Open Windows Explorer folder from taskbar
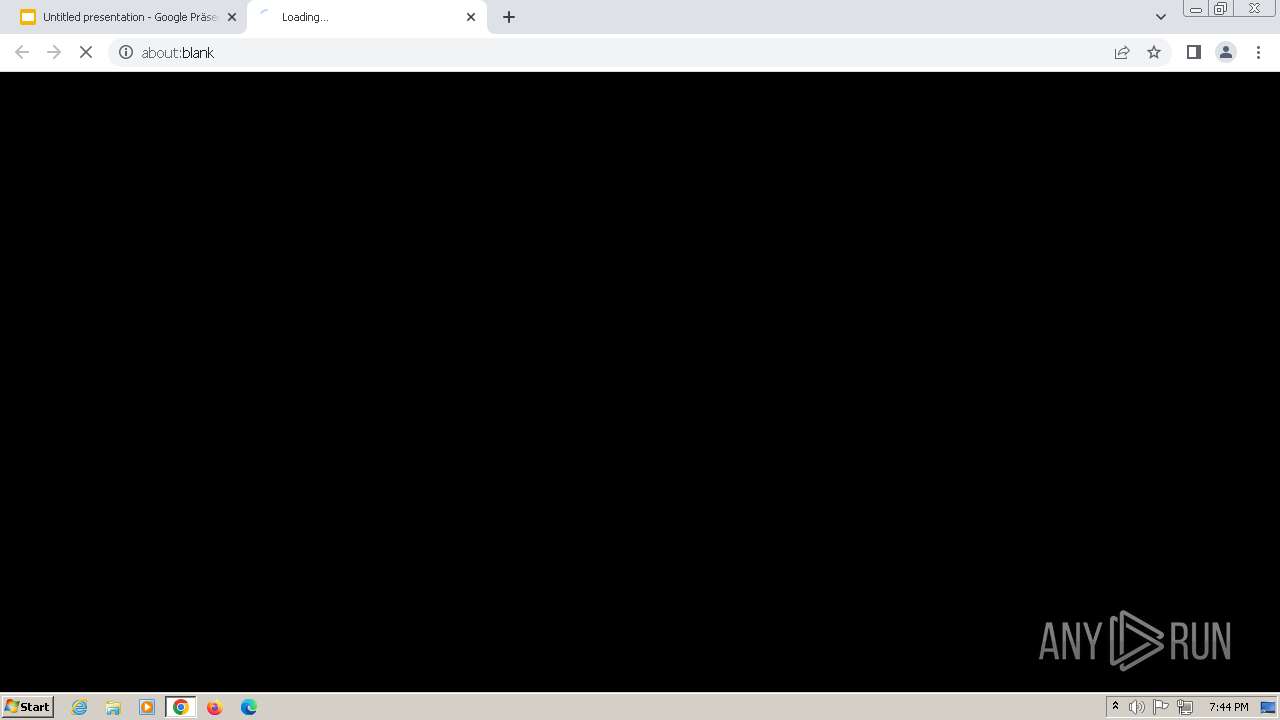1280x720 pixels. [113, 707]
